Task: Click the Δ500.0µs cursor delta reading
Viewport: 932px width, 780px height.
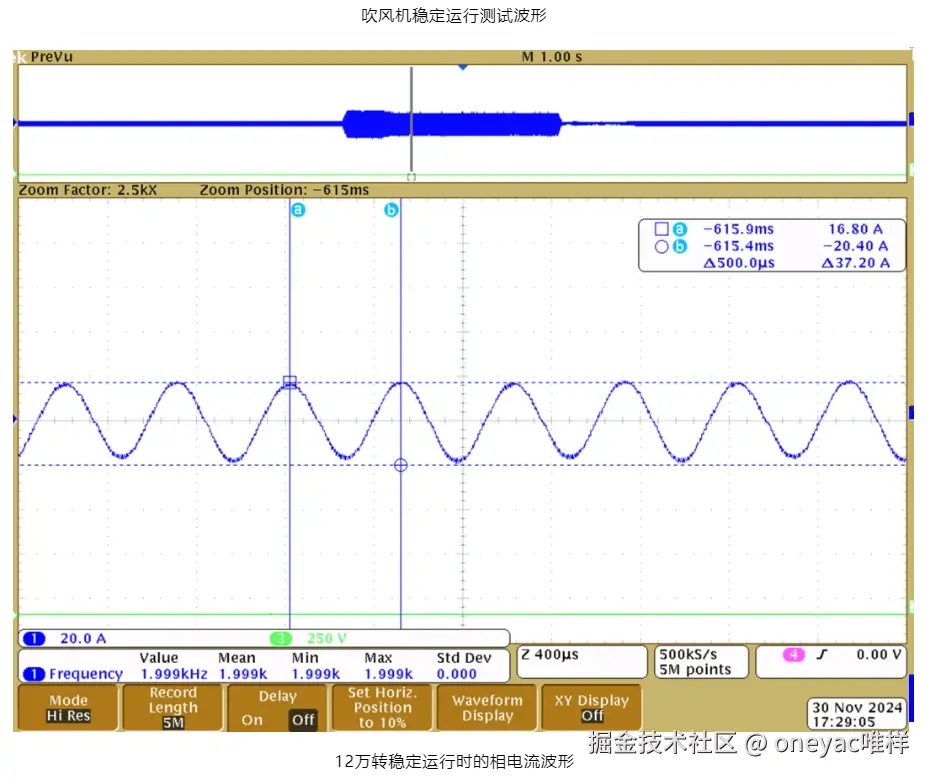Action: (739, 263)
